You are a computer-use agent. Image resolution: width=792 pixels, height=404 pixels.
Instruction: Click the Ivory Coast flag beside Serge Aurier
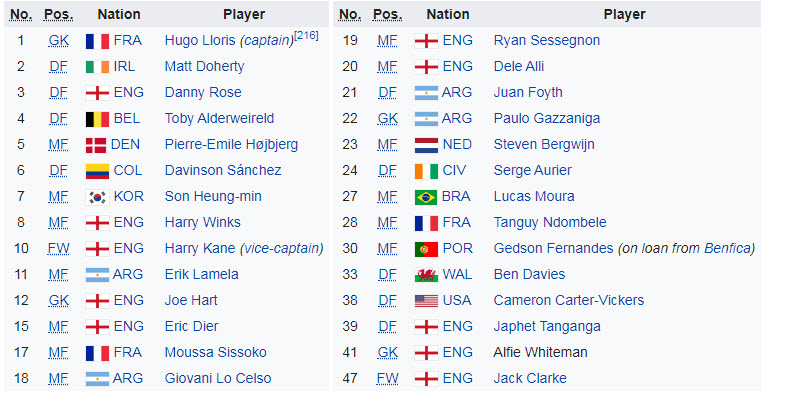pyautogui.click(x=426, y=171)
